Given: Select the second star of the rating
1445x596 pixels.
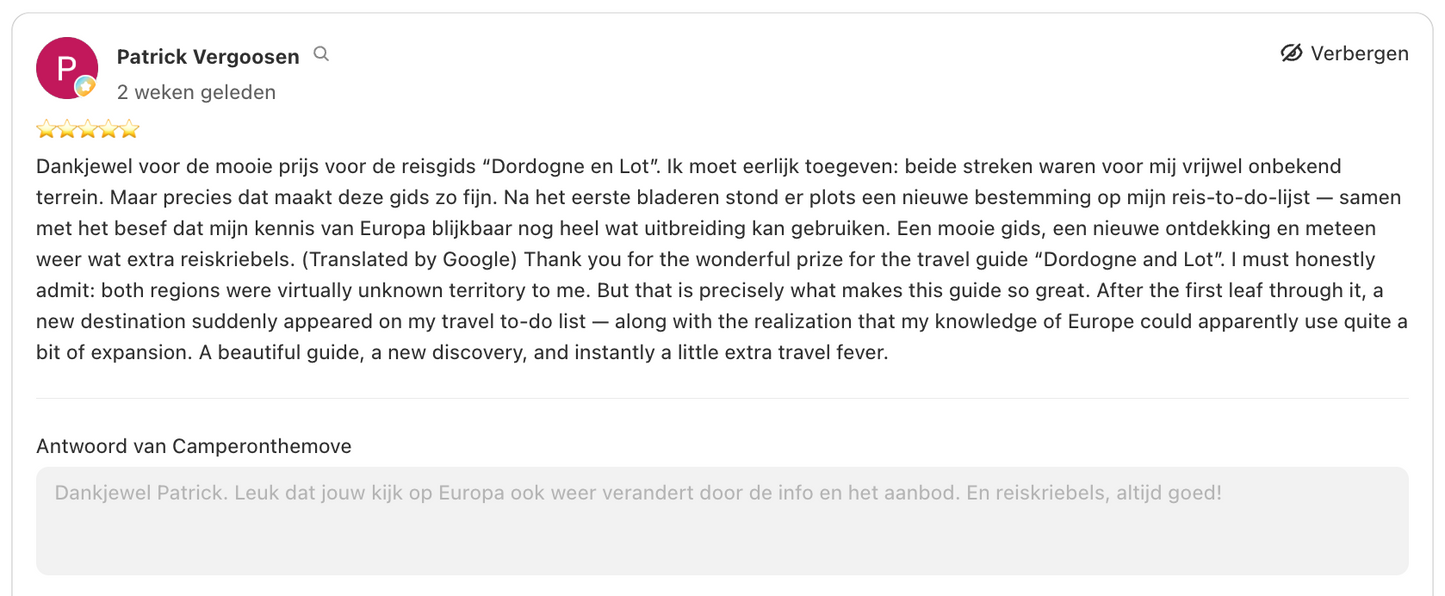Looking at the screenshot, I should pyautogui.click(x=67, y=129).
